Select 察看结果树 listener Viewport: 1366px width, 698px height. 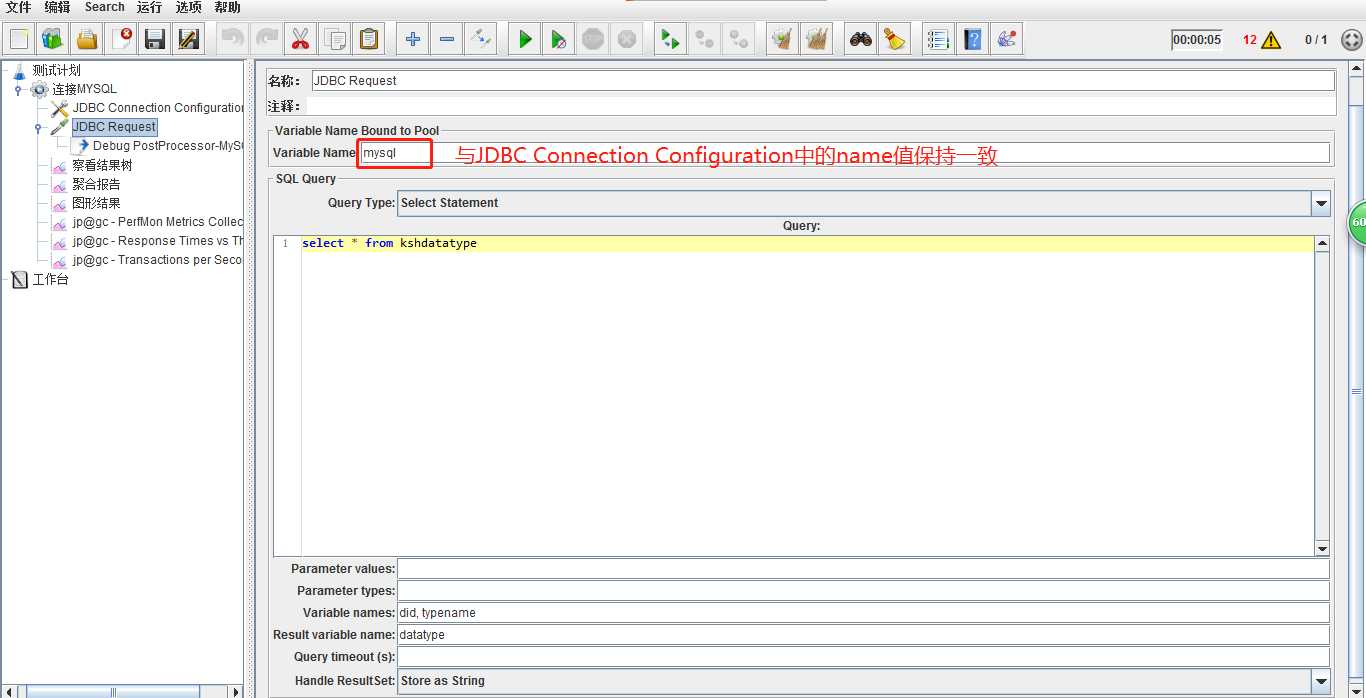[x=102, y=165]
